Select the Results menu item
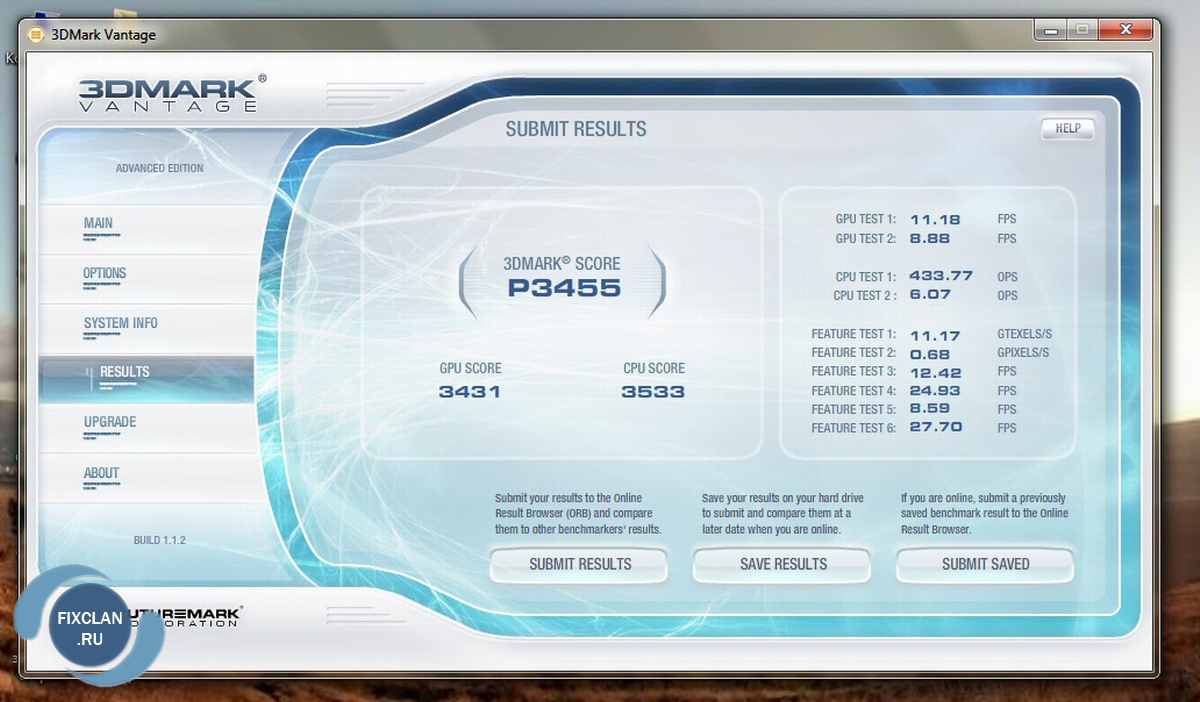The height and width of the screenshot is (702, 1200). coord(146,379)
